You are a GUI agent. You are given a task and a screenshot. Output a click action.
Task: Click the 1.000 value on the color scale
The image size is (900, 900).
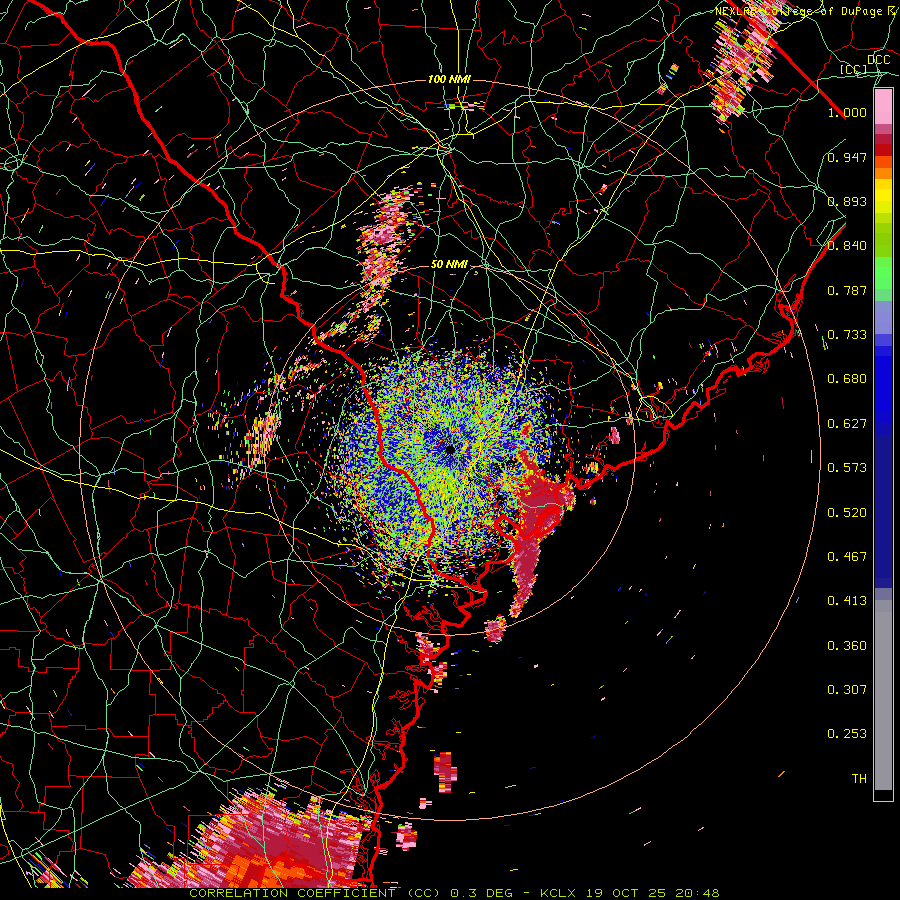[x=847, y=112]
